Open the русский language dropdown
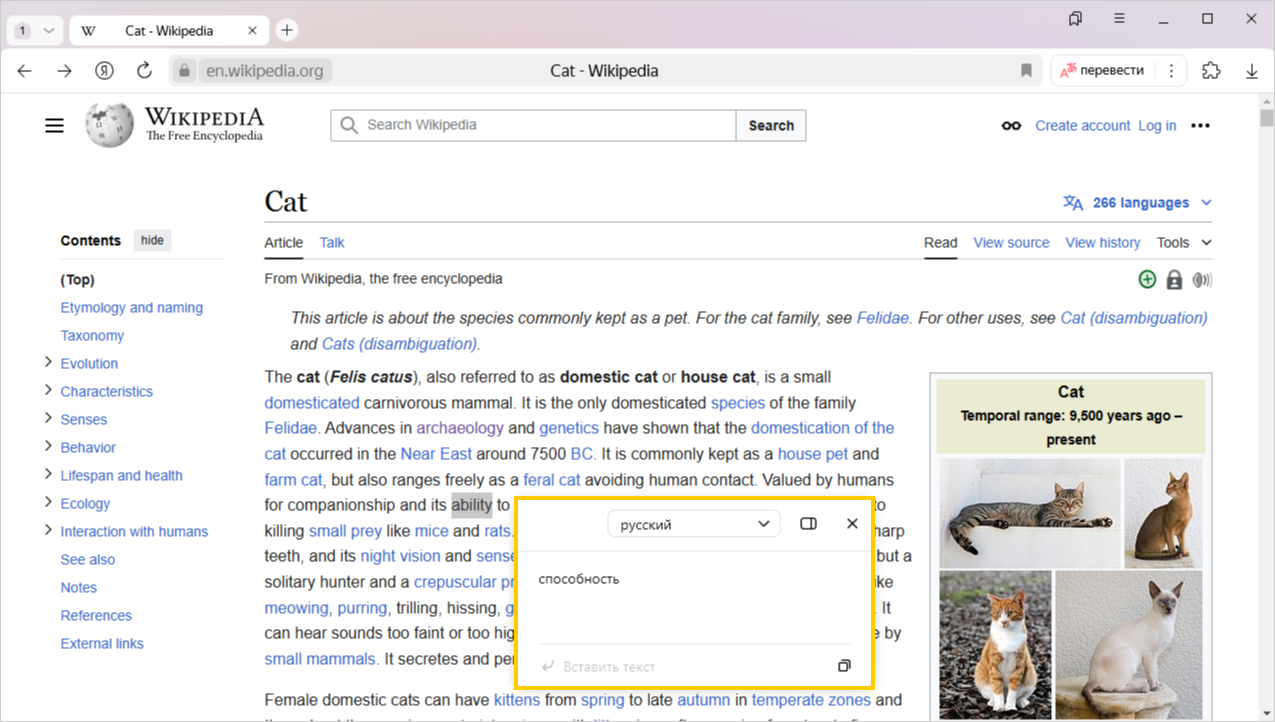Viewport: 1275px width, 722px height. click(693, 524)
